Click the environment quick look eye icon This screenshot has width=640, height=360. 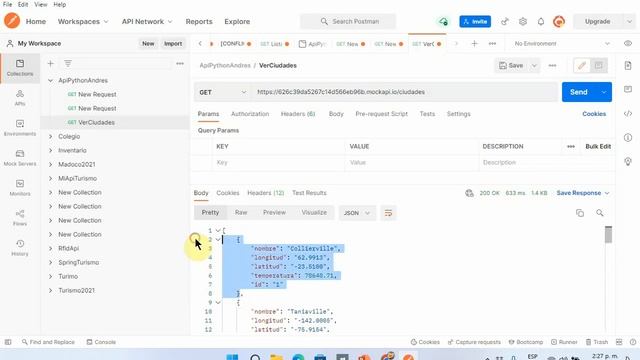coord(628,43)
